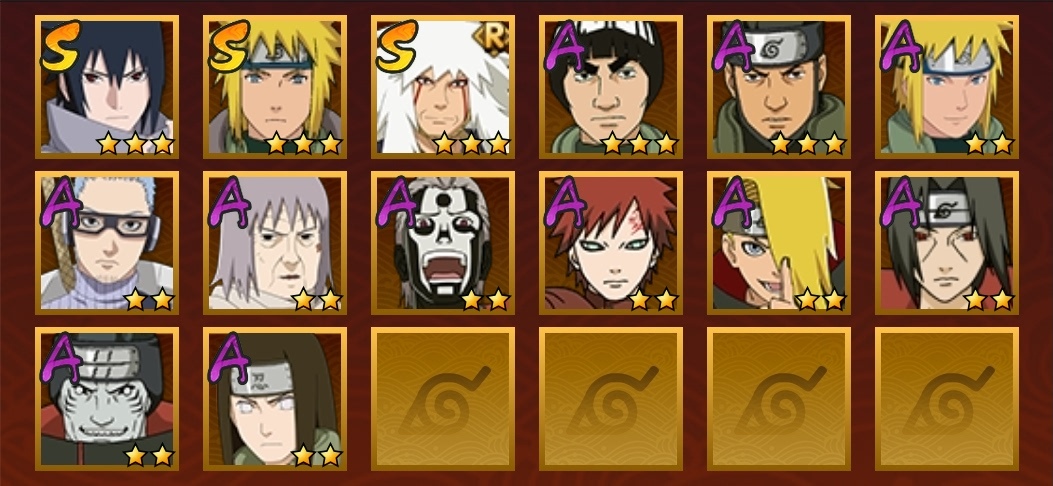Pick the elderly gray-haired Chiyo card
This screenshot has width=1053, height=486.
click(x=275, y=242)
